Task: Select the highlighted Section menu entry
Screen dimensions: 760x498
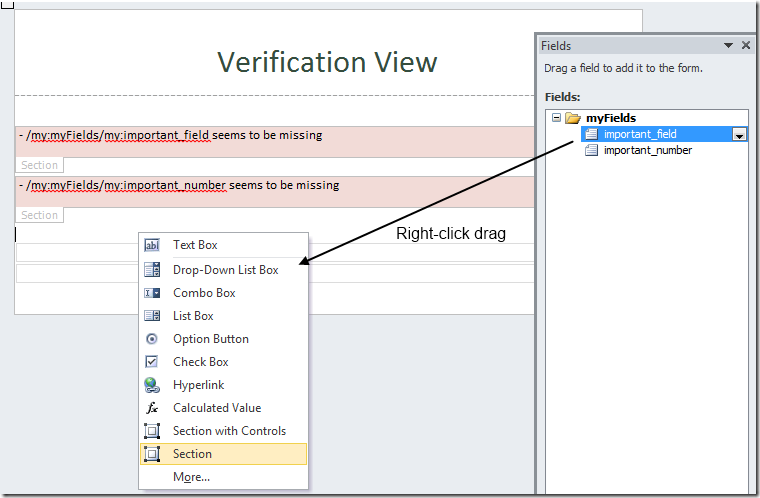Action: pyautogui.click(x=192, y=454)
